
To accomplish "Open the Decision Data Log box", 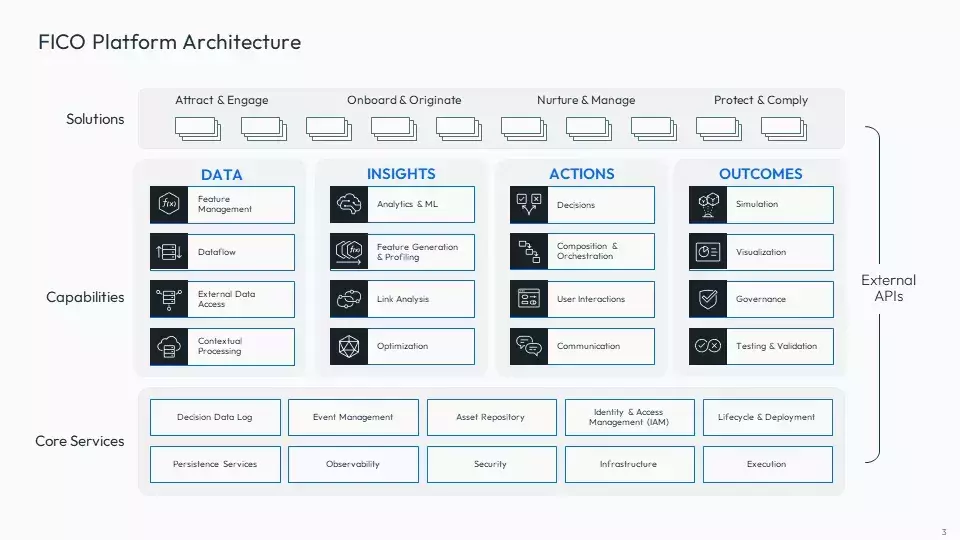I will [215, 417].
